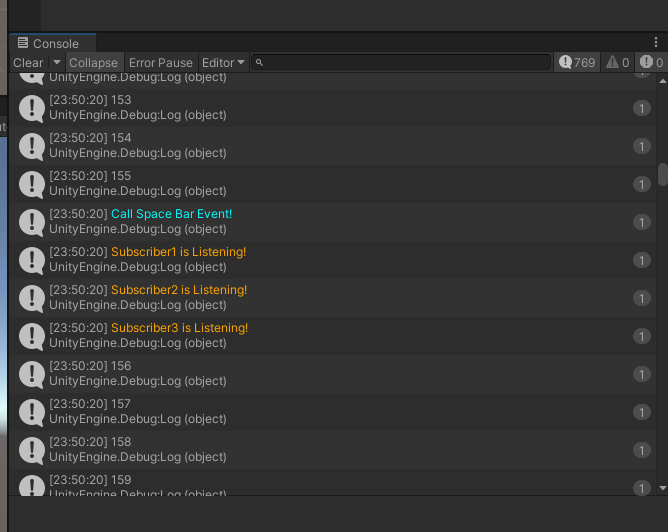Select the "Subscriber3 is Listening!" log
668x532 pixels.
pos(332,336)
